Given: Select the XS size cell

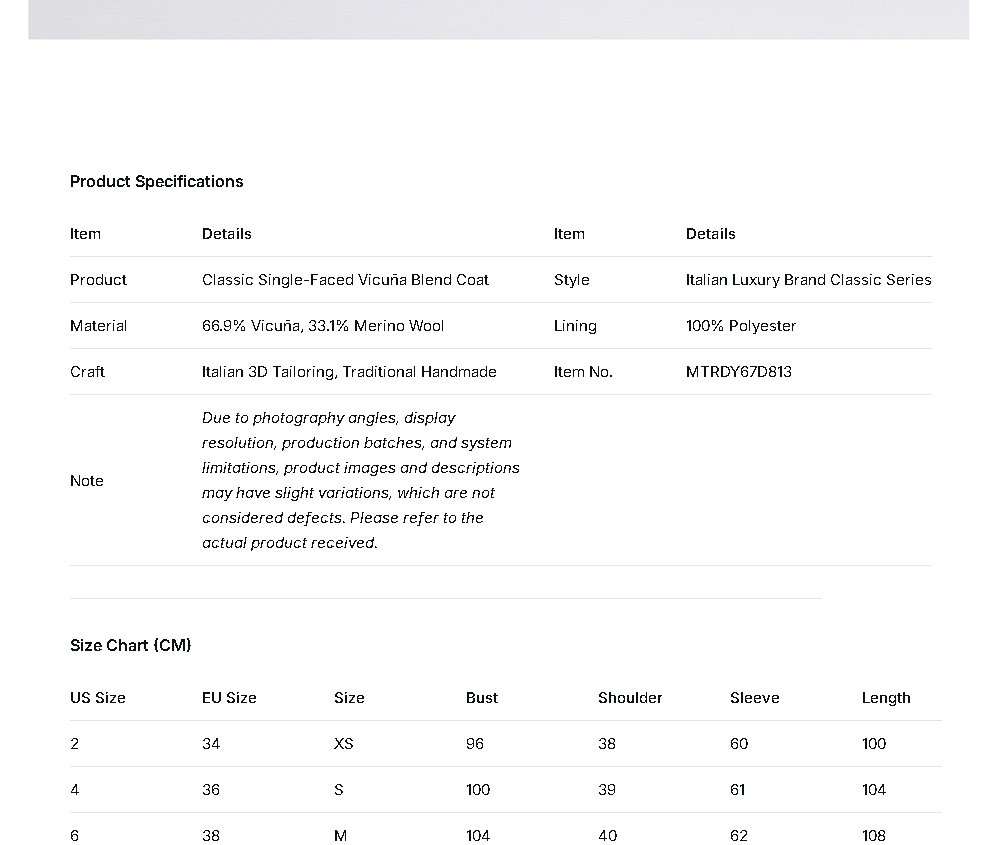Looking at the screenshot, I should [343, 744].
